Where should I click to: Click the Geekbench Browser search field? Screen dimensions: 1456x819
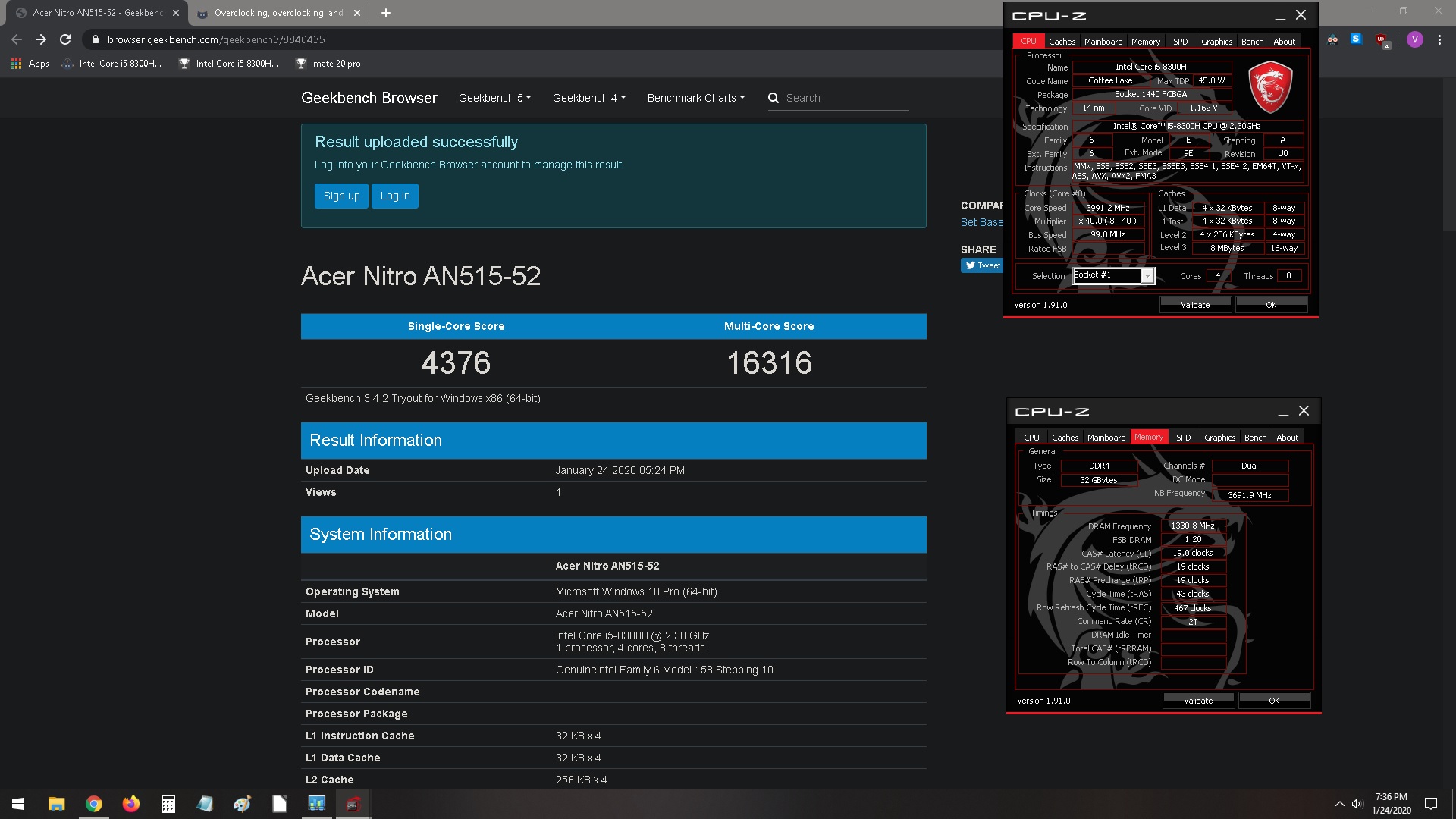(x=846, y=98)
